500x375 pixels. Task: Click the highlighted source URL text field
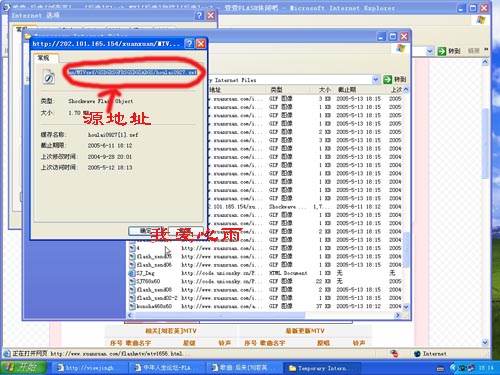(x=132, y=72)
